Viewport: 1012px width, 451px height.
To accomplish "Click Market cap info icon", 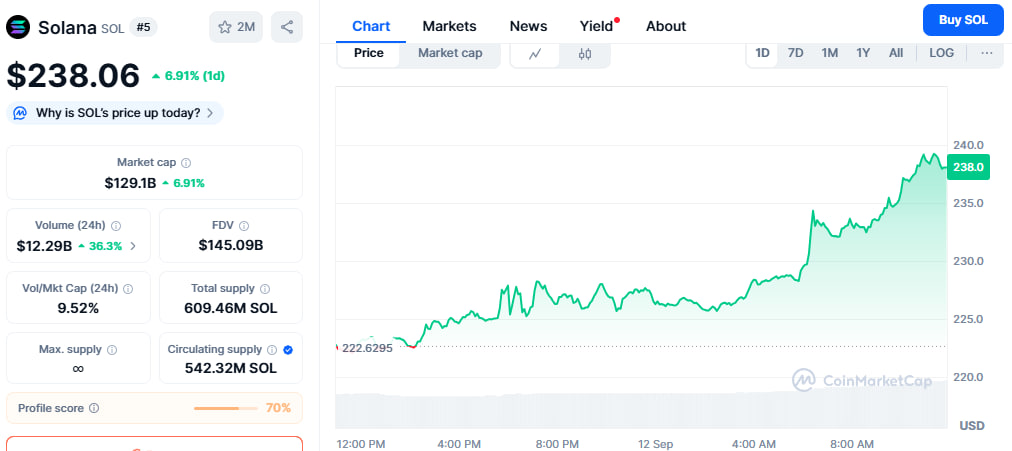I will tap(186, 162).
